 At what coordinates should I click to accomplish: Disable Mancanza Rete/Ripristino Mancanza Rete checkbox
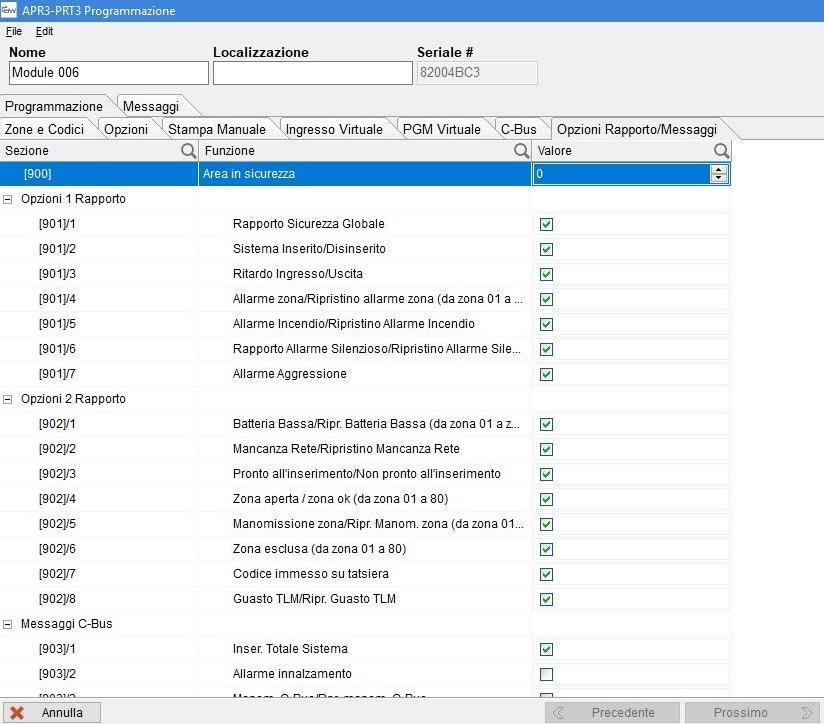click(547, 449)
